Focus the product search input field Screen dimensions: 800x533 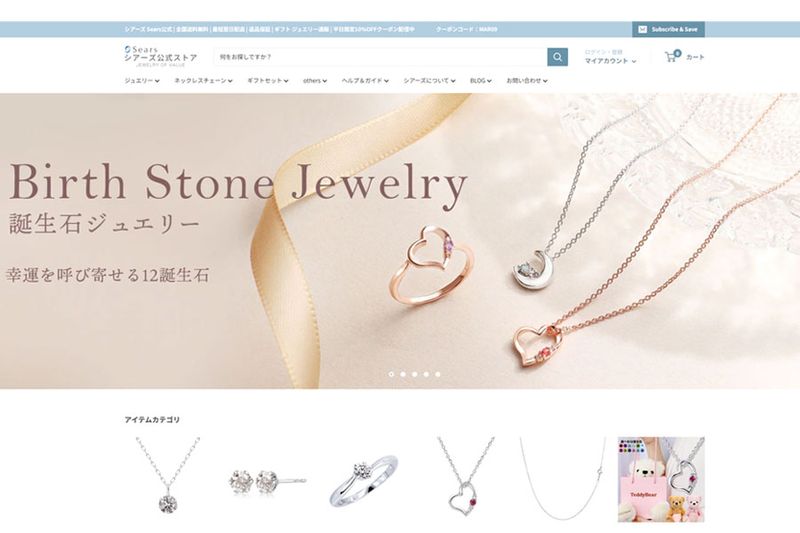click(x=381, y=57)
